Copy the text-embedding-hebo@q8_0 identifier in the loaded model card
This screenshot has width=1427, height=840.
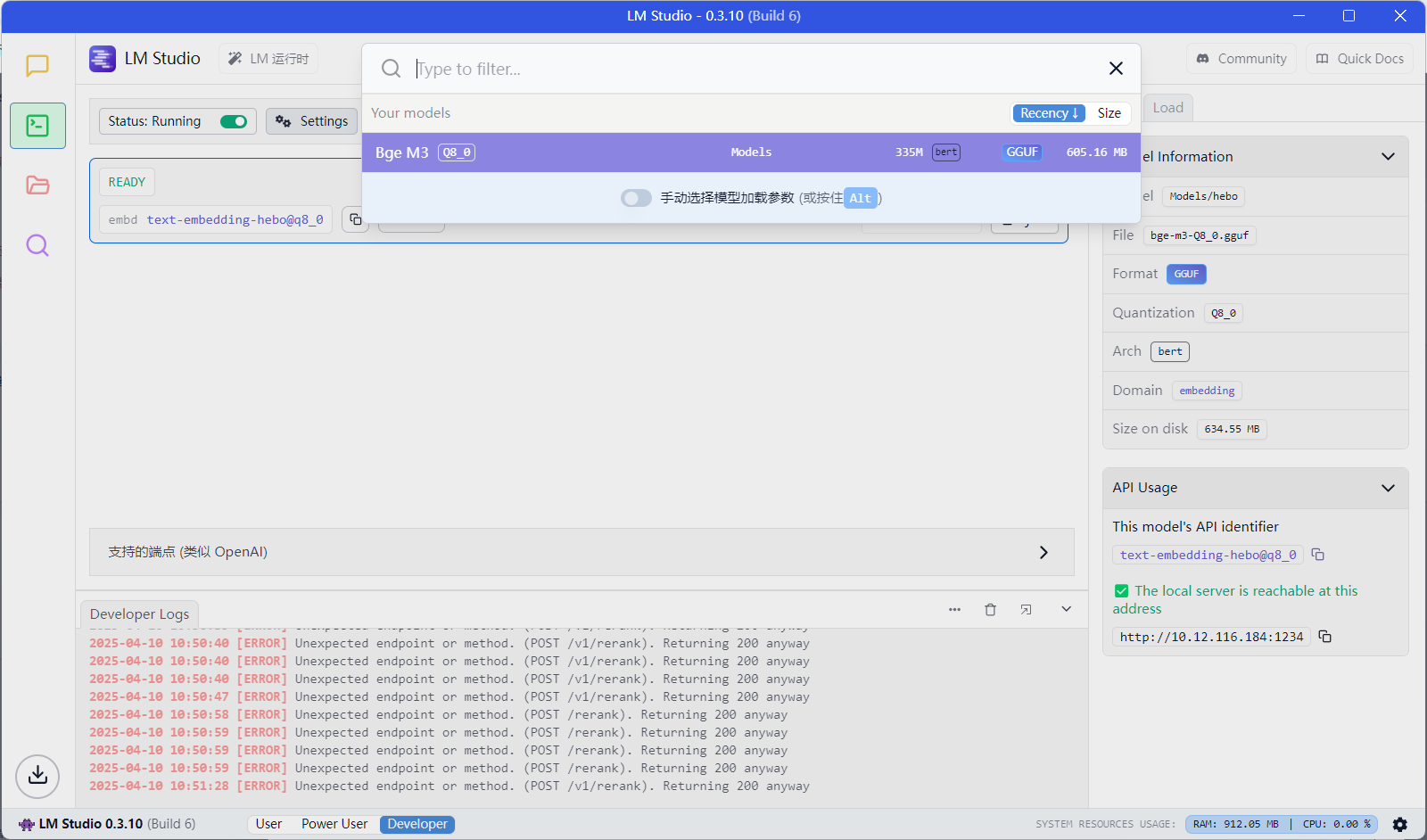[x=355, y=219]
